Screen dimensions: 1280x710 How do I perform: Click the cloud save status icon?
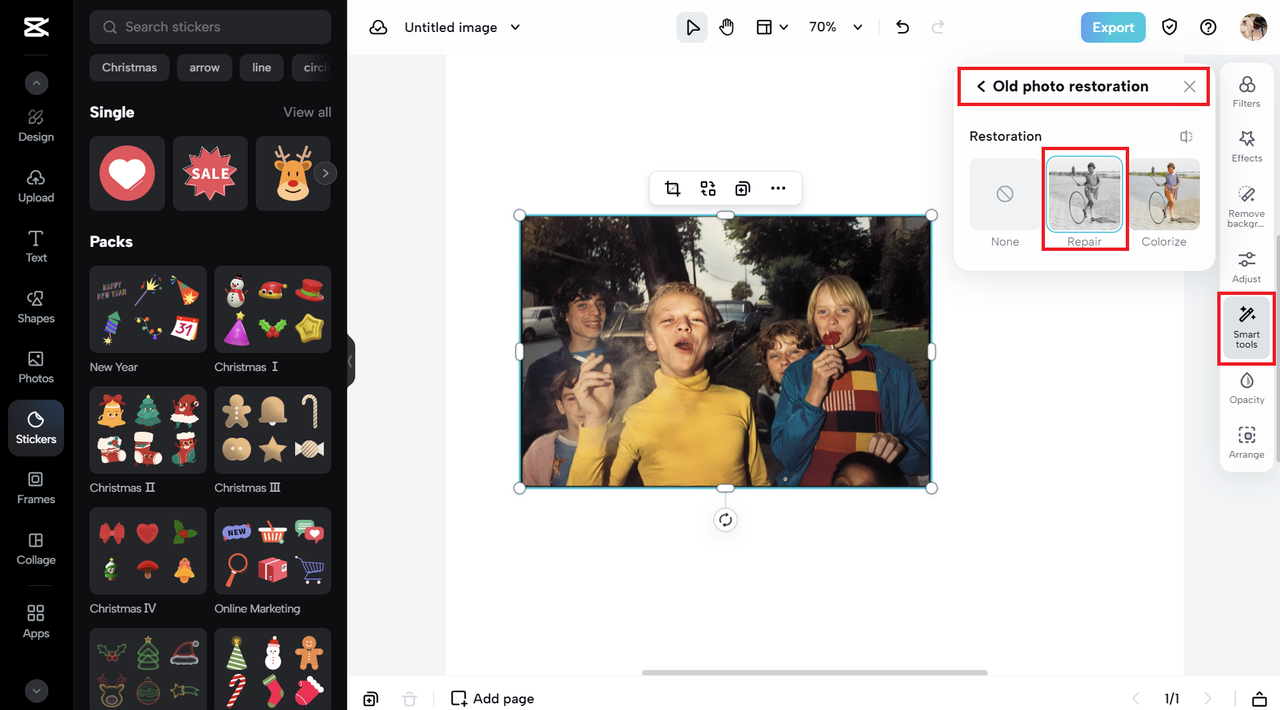[x=378, y=27]
